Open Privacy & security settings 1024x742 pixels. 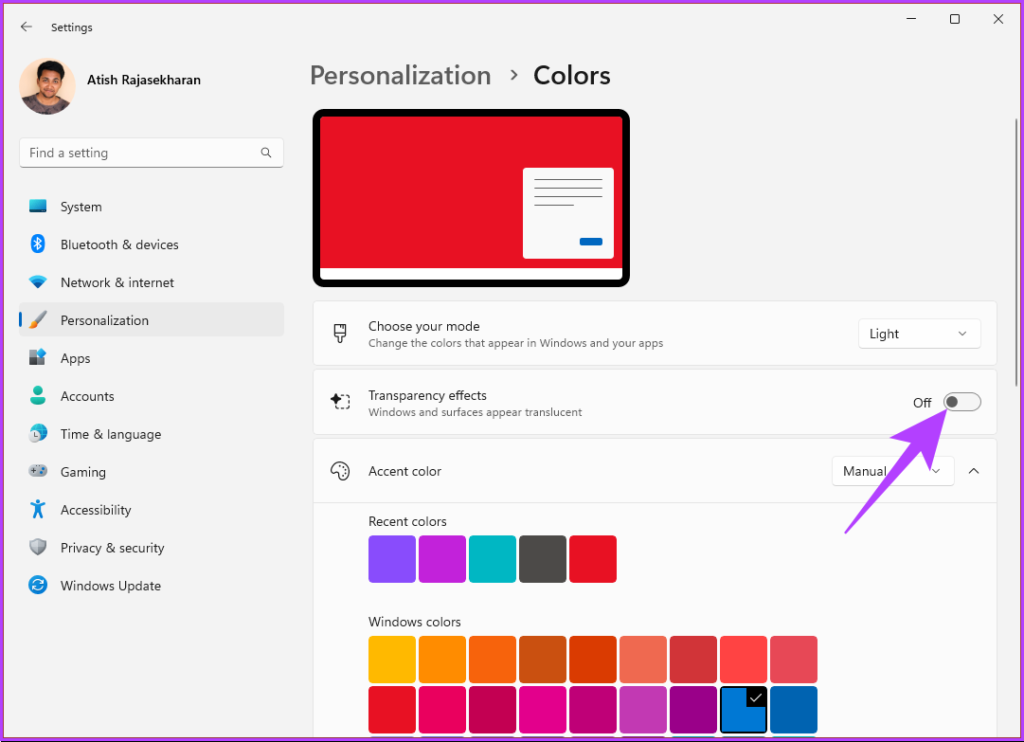[112, 548]
